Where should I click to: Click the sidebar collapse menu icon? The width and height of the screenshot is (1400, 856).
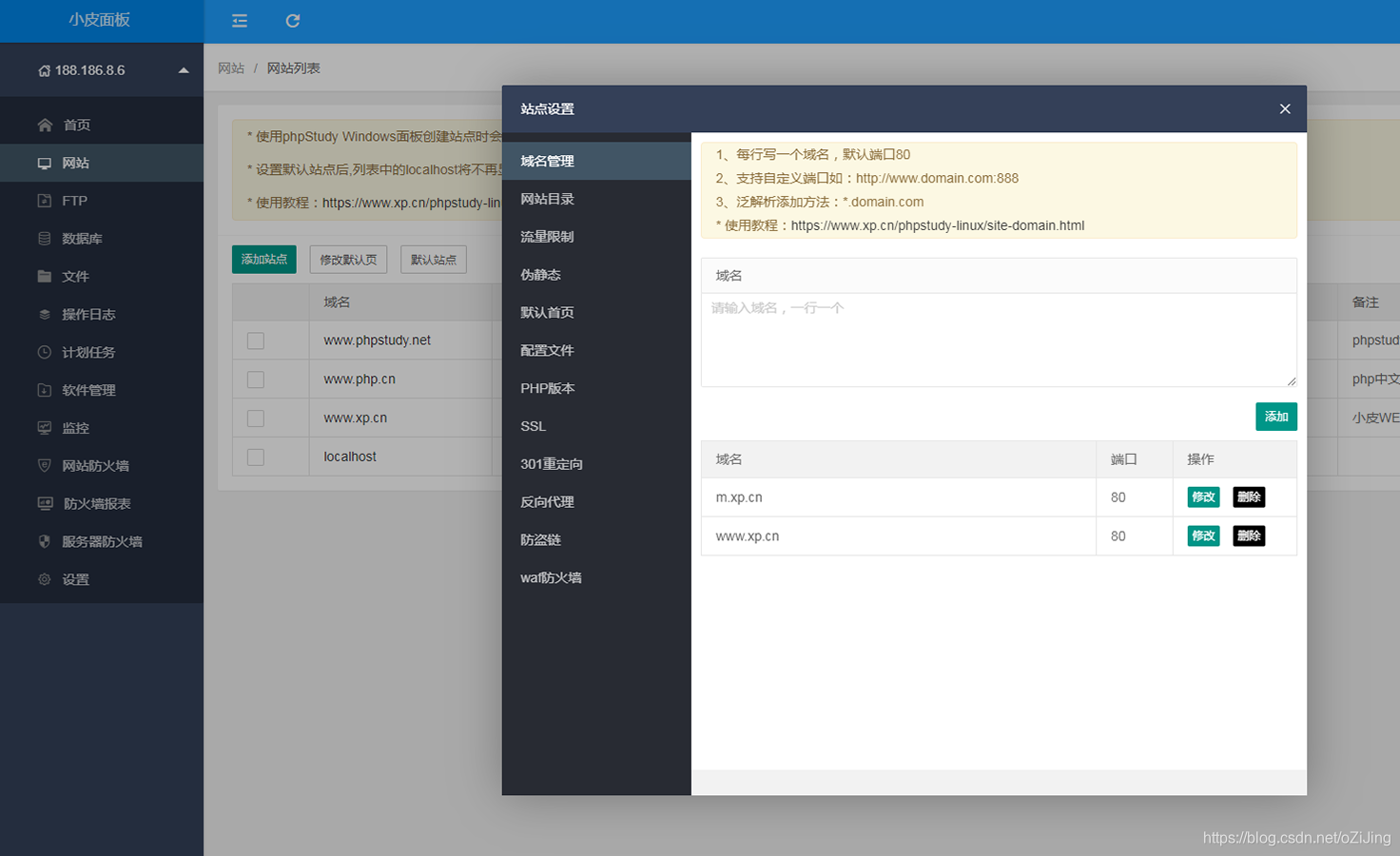click(240, 21)
